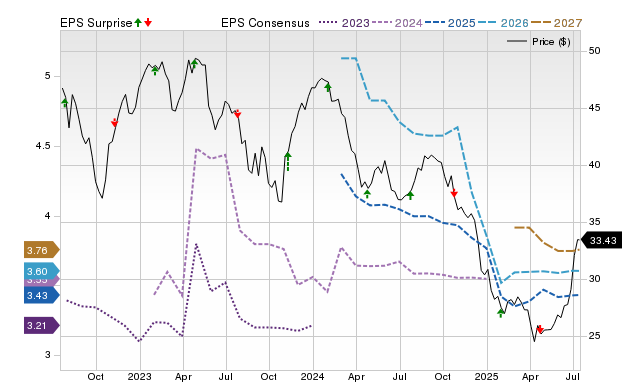Click the 2025 label on the time axis
This screenshot has height=382, width=640.
[487, 376]
